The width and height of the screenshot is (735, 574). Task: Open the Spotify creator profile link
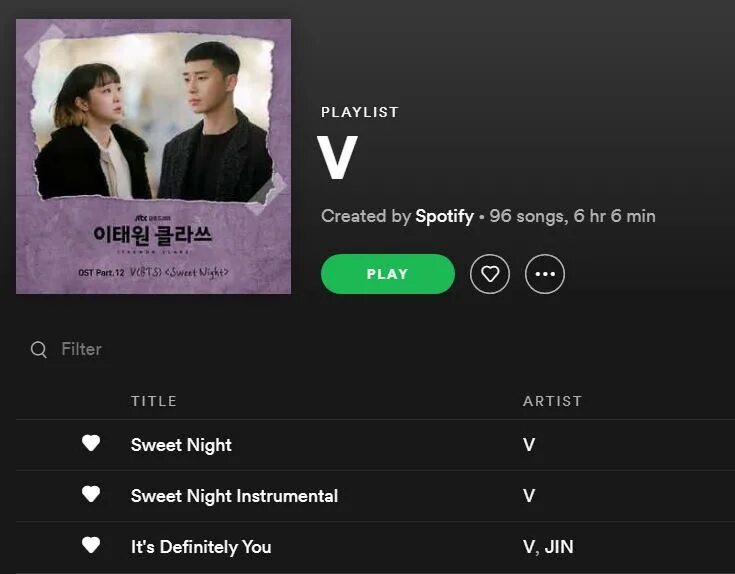pos(444,216)
